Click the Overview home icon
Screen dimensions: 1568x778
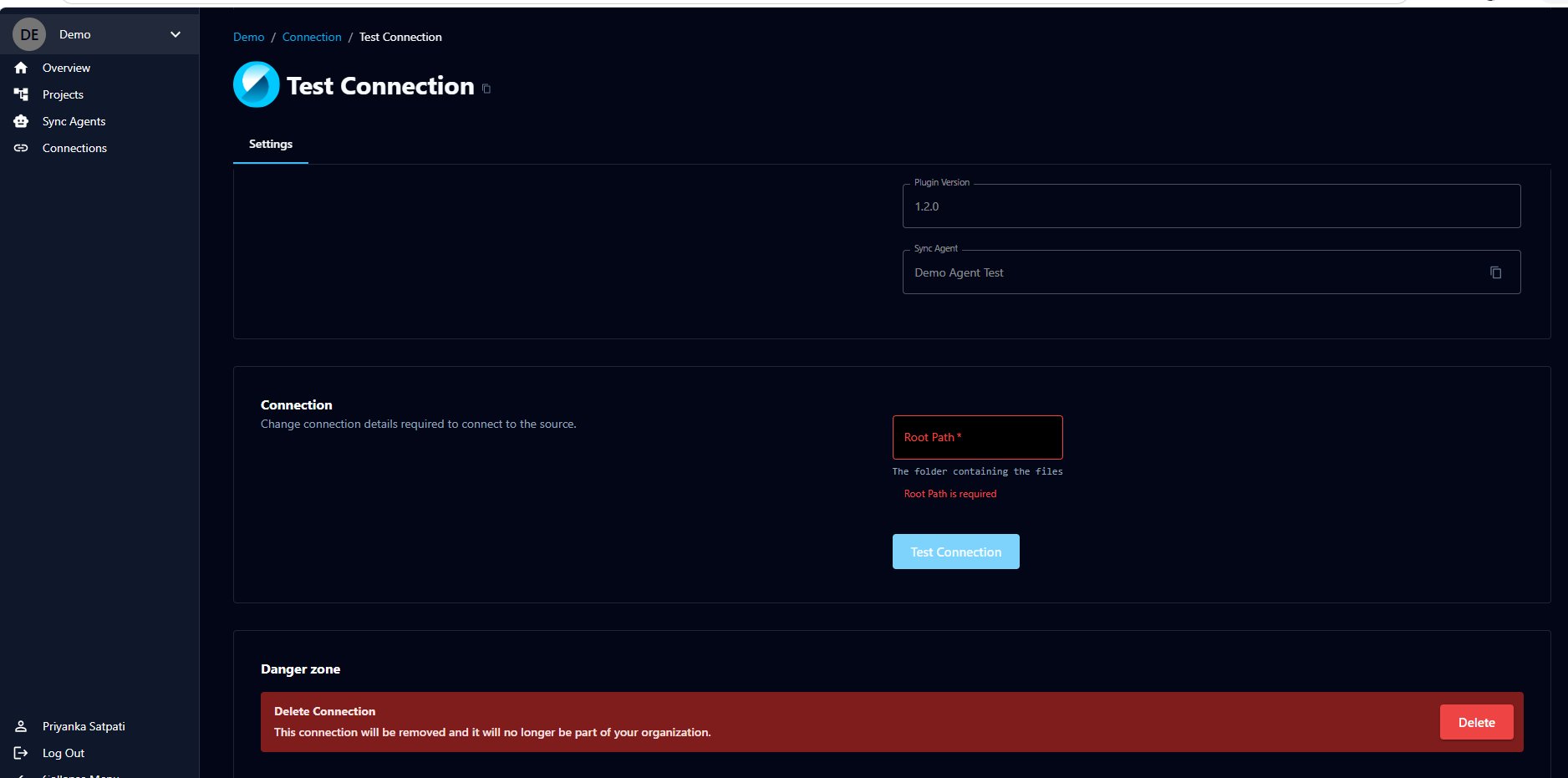click(21, 68)
